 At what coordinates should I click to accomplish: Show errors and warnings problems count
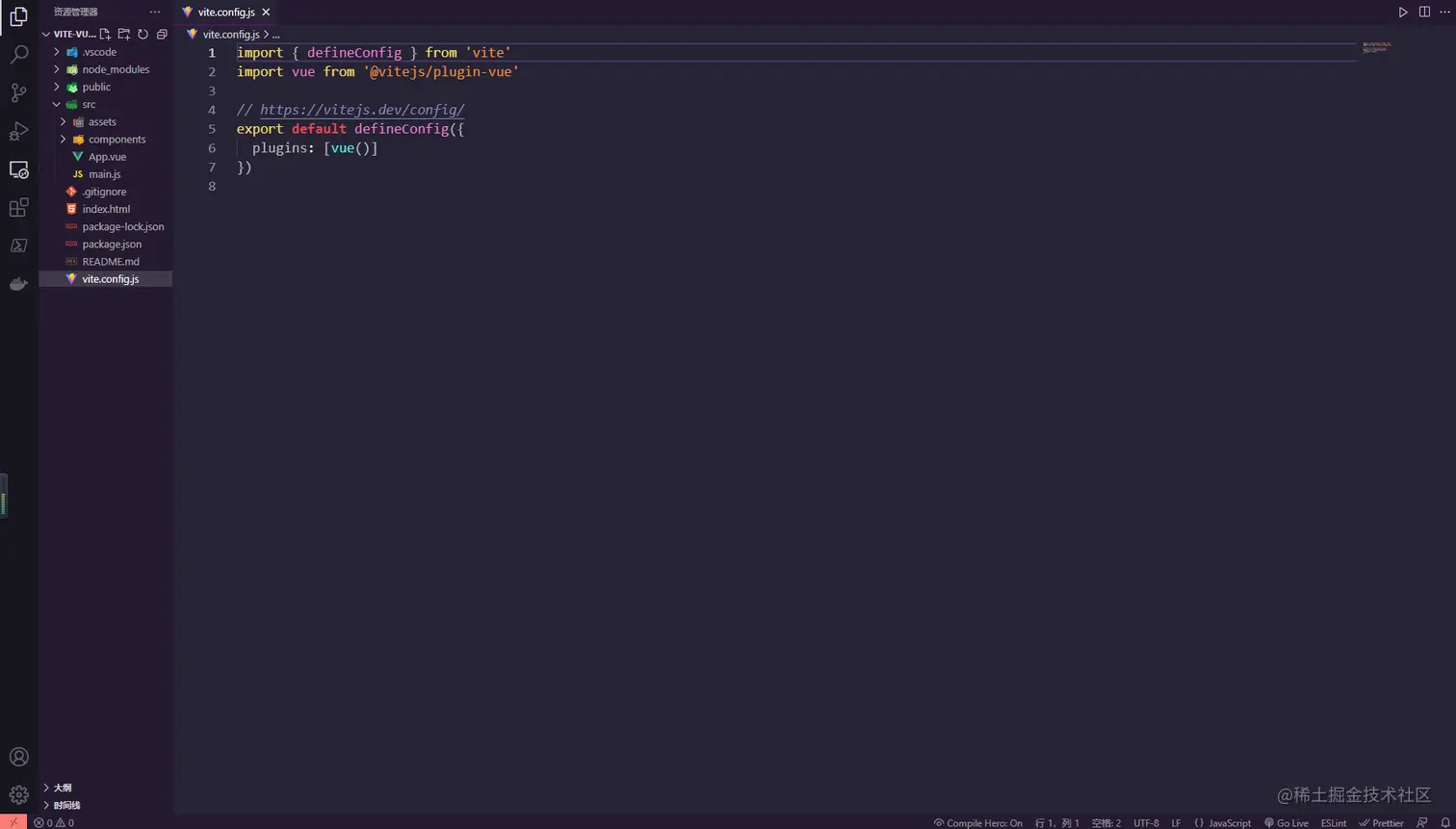pyautogui.click(x=54, y=822)
